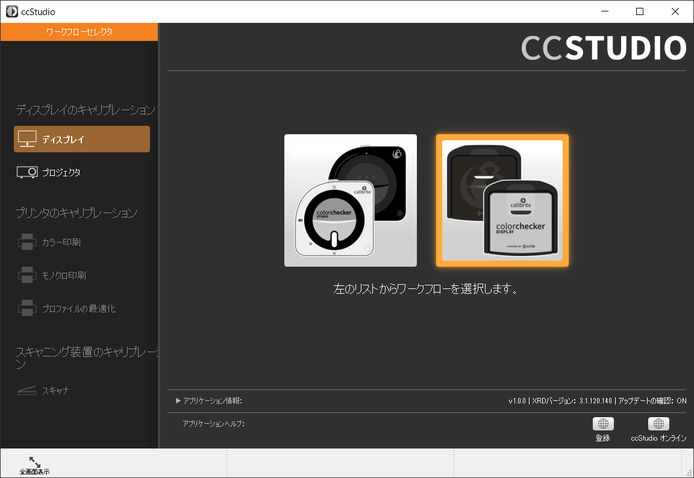
Task: Click the プロジェクタ label text
Action: point(62,173)
